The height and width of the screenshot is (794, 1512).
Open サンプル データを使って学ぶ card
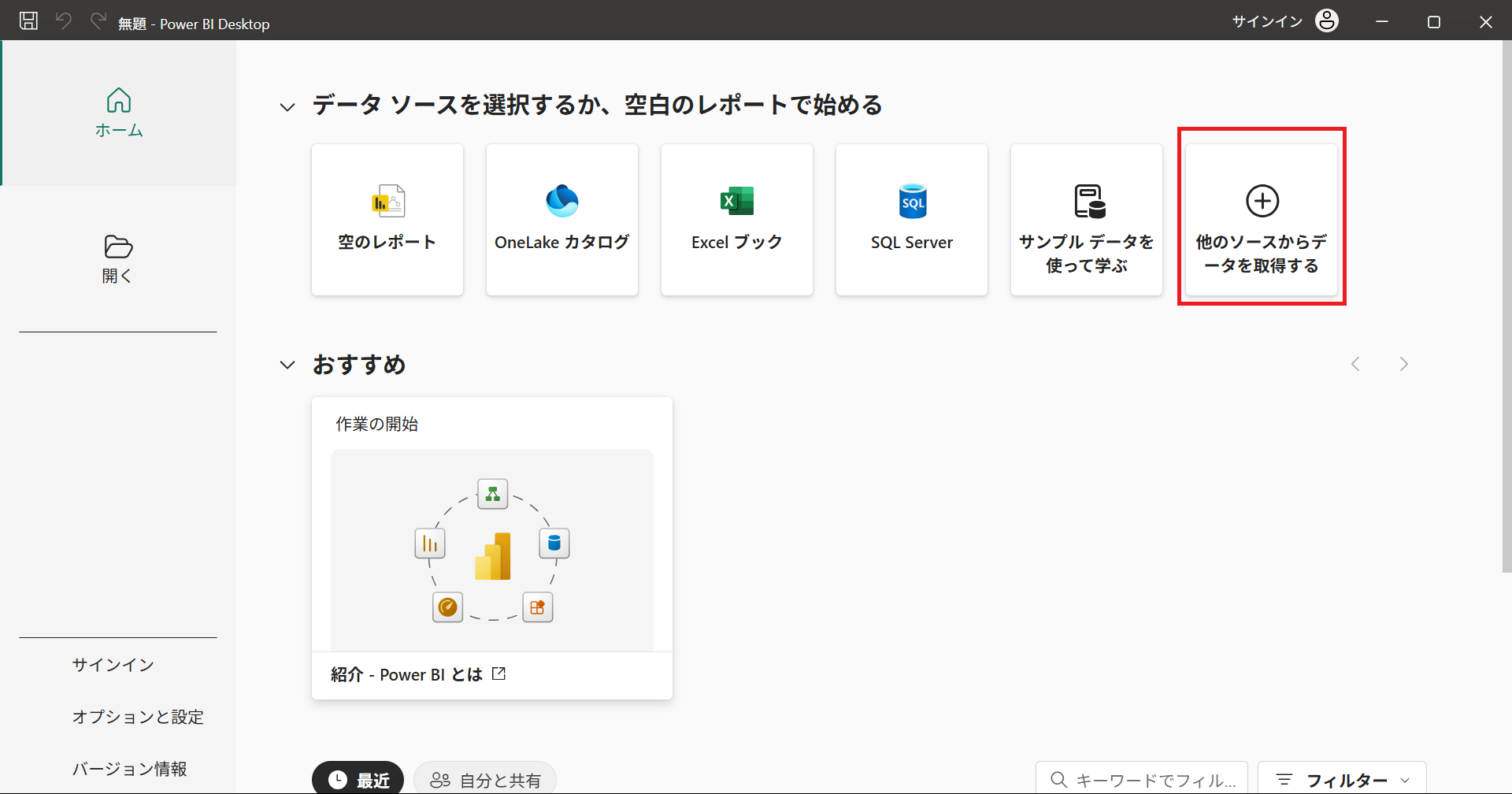pyautogui.click(x=1087, y=220)
